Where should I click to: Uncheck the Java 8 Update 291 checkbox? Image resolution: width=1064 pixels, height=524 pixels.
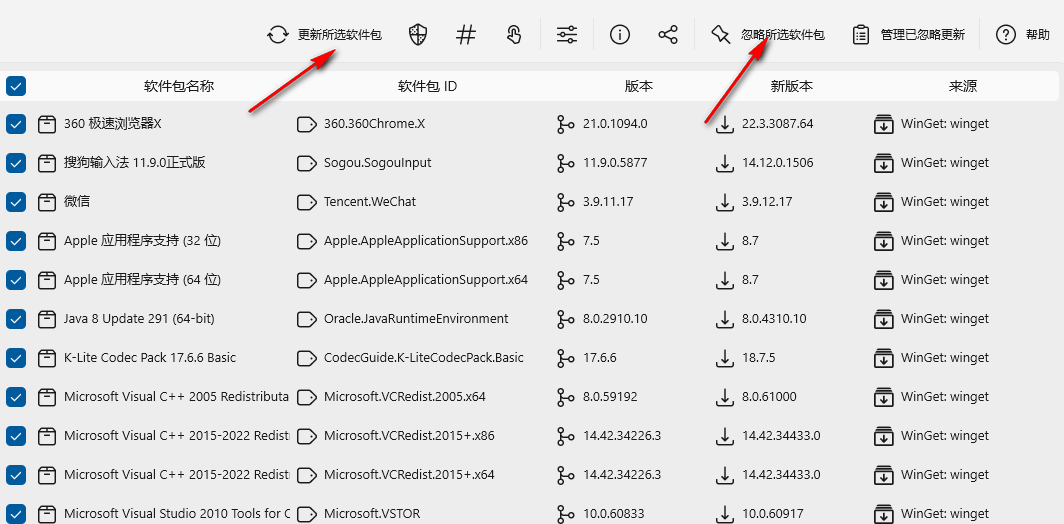point(16,318)
